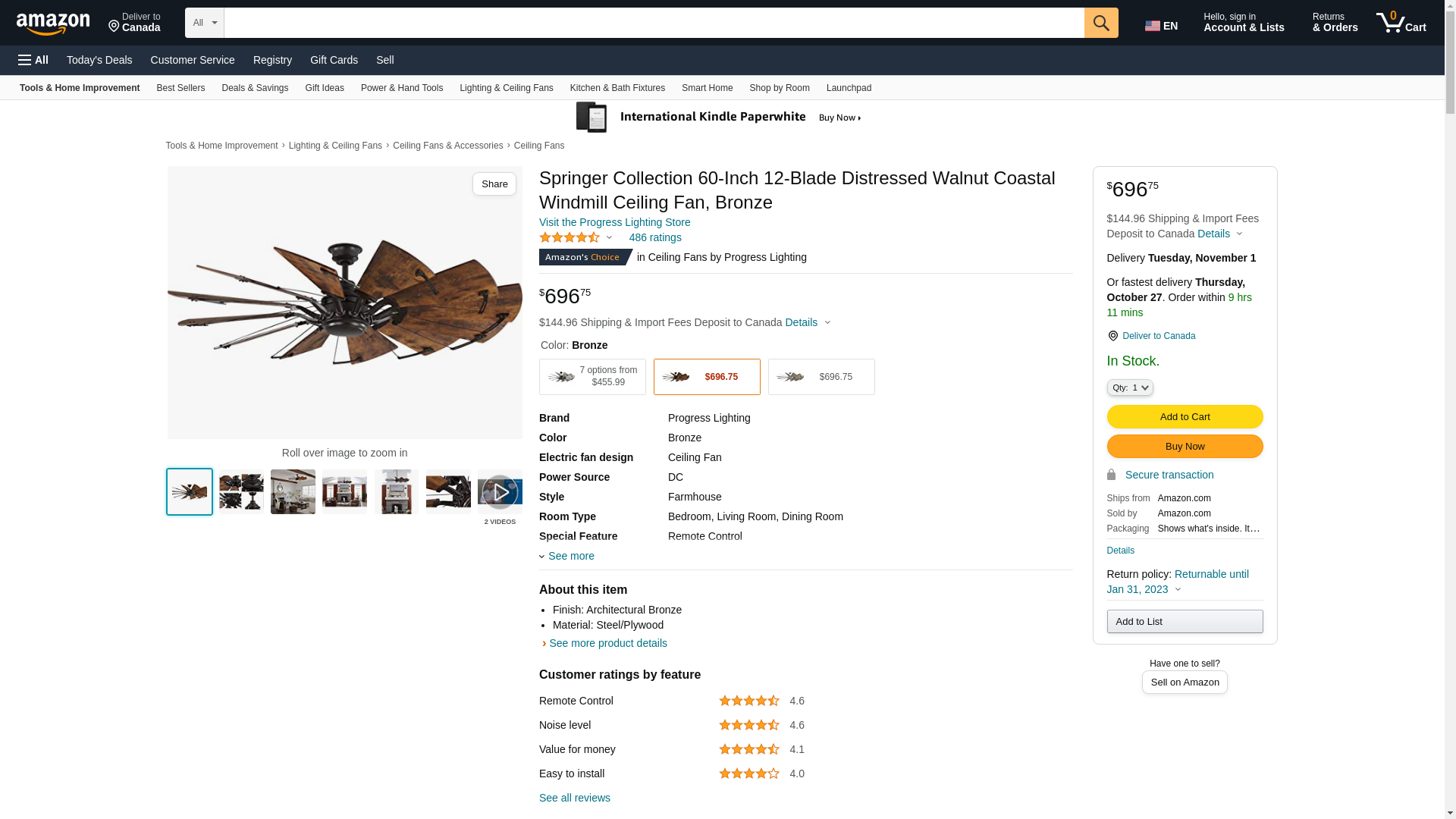Image resolution: width=1456 pixels, height=819 pixels.
Task: Click the star rating next to 486 ratings
Action: tap(570, 237)
